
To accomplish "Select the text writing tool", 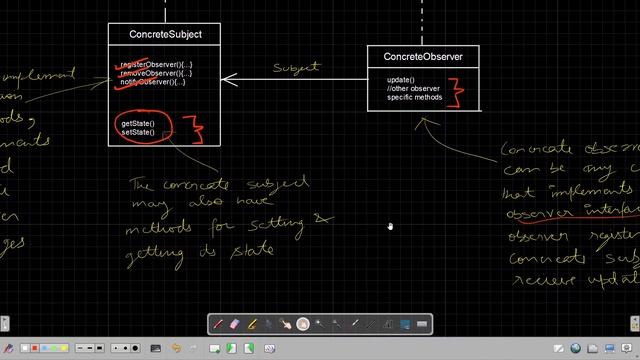I will point(388,324).
